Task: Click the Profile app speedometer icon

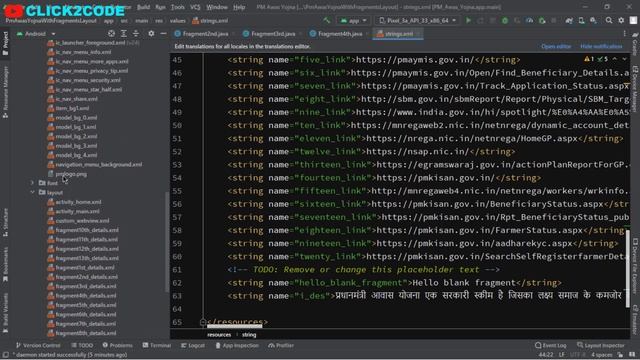Action: click(529, 20)
